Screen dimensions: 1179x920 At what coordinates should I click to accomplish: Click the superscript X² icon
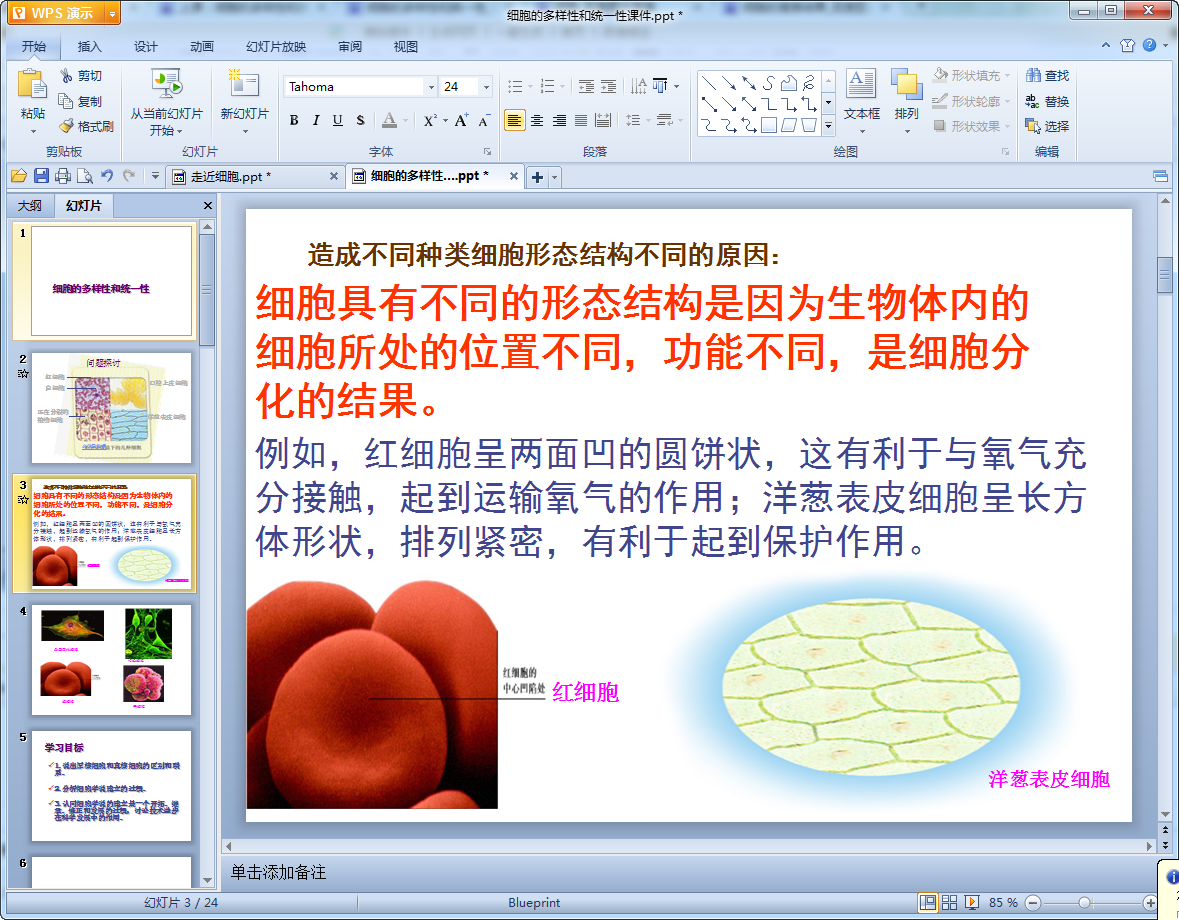pos(429,120)
